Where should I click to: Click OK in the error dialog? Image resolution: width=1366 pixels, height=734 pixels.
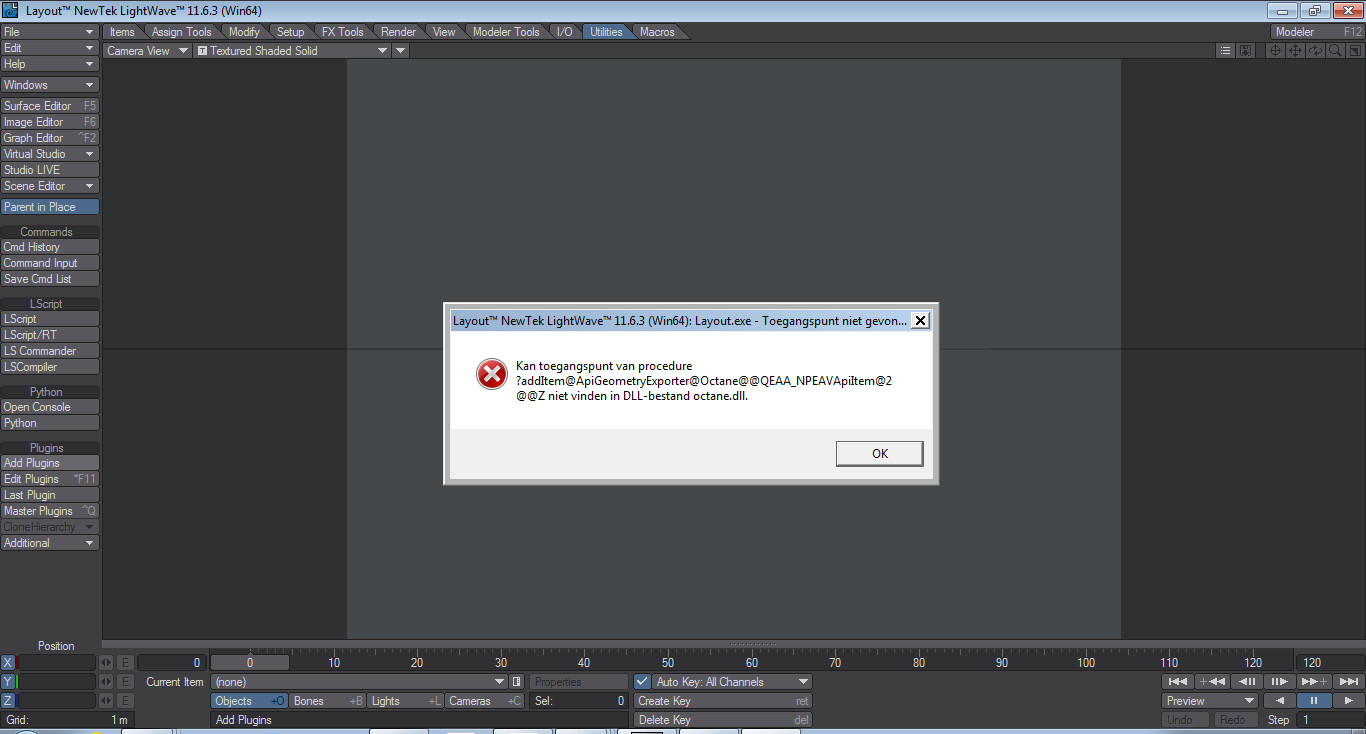pos(879,453)
